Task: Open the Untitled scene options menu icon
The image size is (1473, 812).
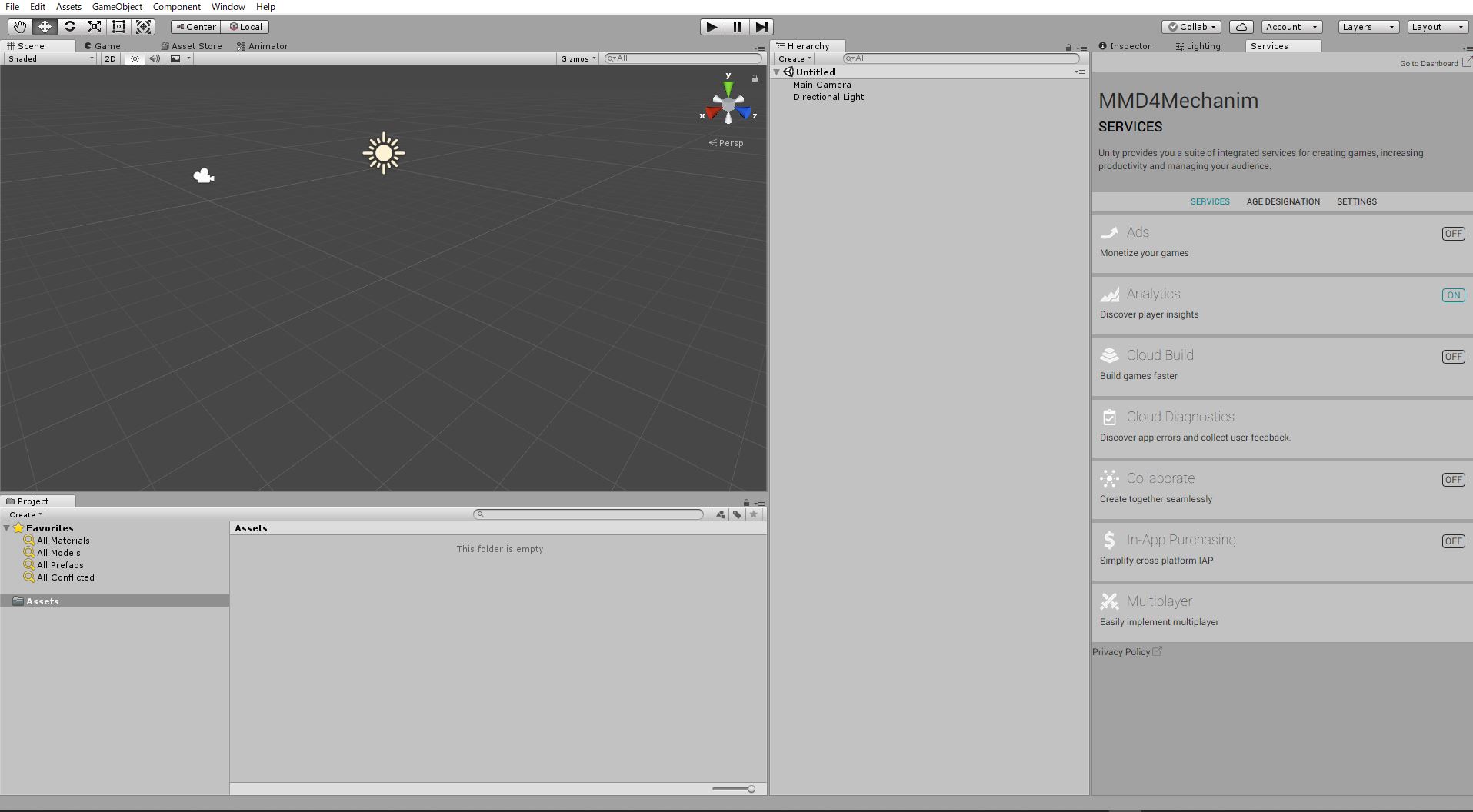Action: tap(1080, 72)
